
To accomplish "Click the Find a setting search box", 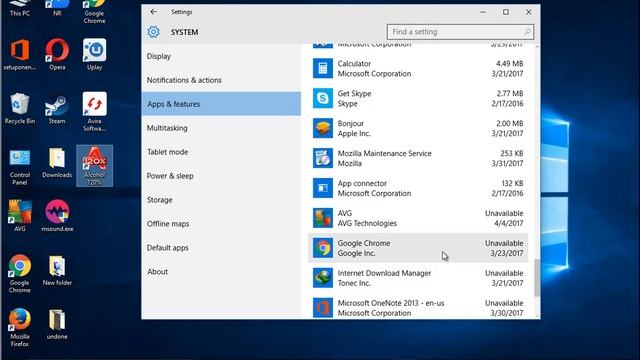I will point(460,31).
